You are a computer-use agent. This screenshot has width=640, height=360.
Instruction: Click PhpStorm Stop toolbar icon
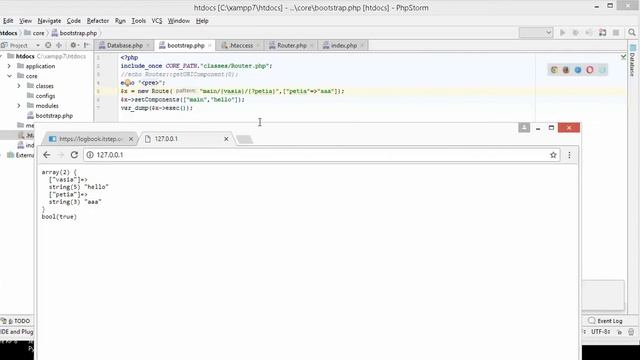[x=616, y=33]
